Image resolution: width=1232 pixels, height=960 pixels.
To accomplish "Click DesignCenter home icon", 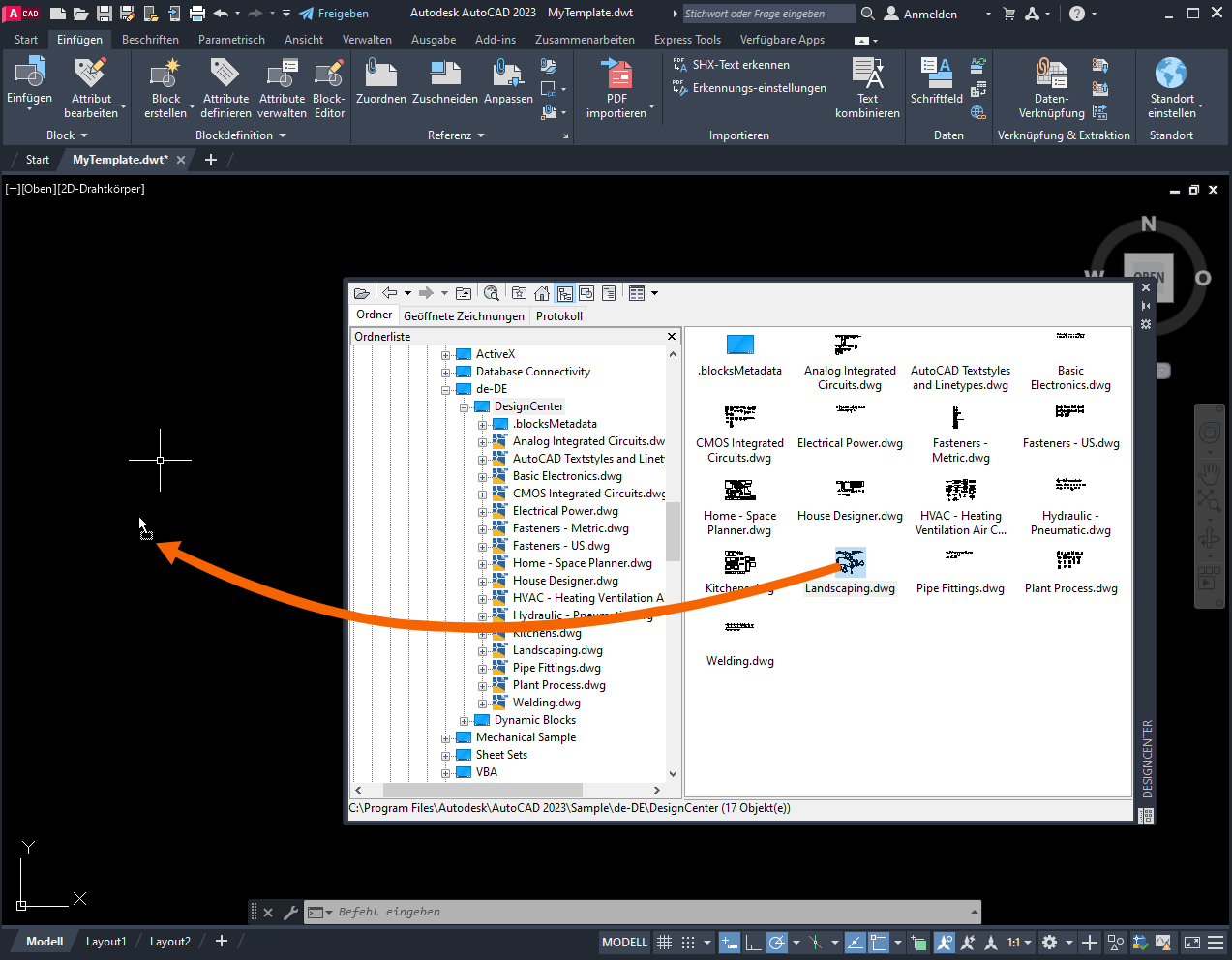I will [x=542, y=293].
